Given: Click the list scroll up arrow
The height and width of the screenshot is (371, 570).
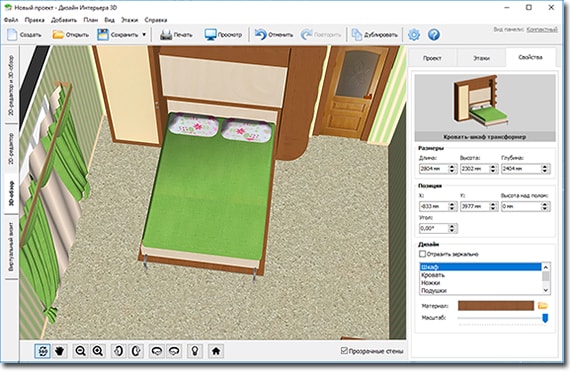Looking at the screenshot, I should tap(546, 267).
